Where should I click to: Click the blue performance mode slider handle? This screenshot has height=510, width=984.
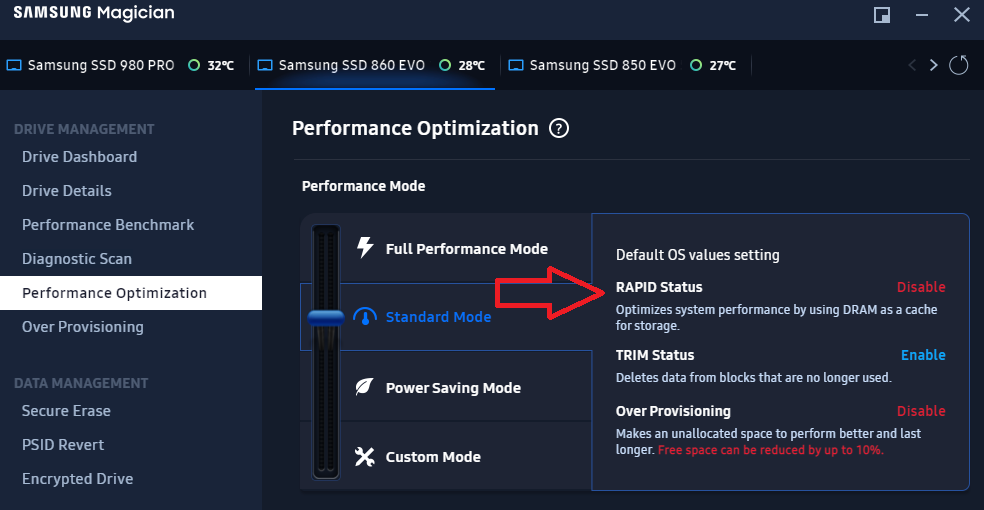[x=326, y=317]
